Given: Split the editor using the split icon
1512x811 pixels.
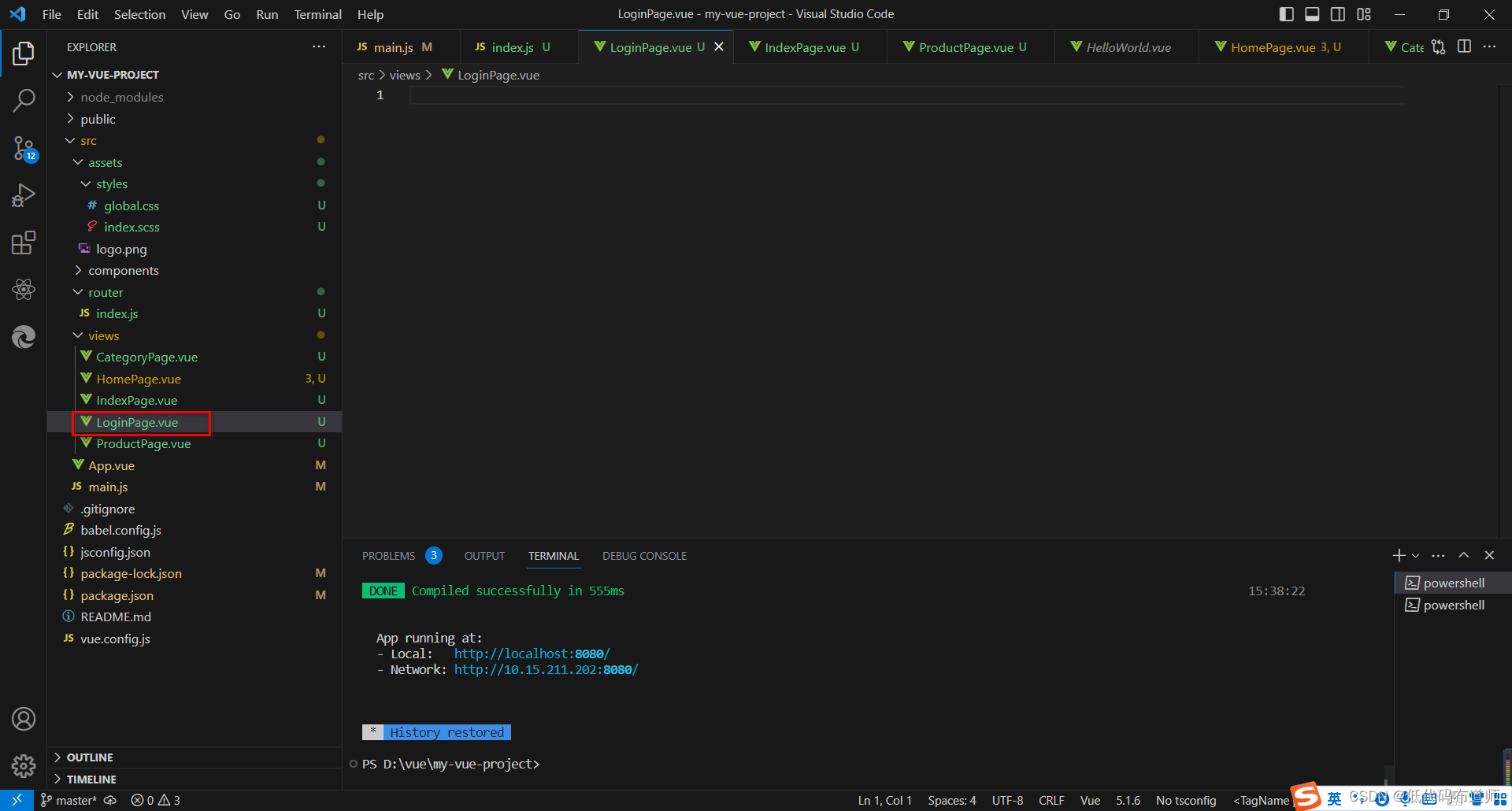Looking at the screenshot, I should click(x=1464, y=46).
